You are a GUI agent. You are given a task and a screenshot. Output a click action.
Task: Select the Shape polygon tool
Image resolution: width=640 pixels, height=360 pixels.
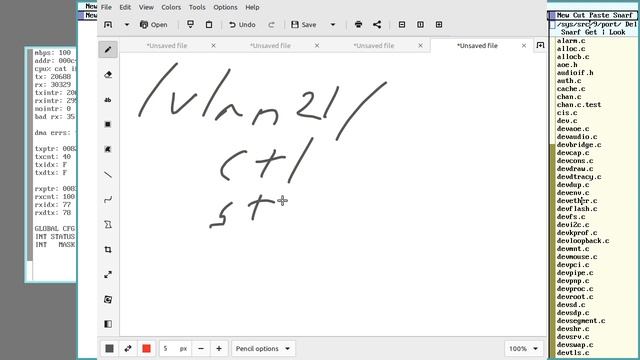(x=108, y=224)
